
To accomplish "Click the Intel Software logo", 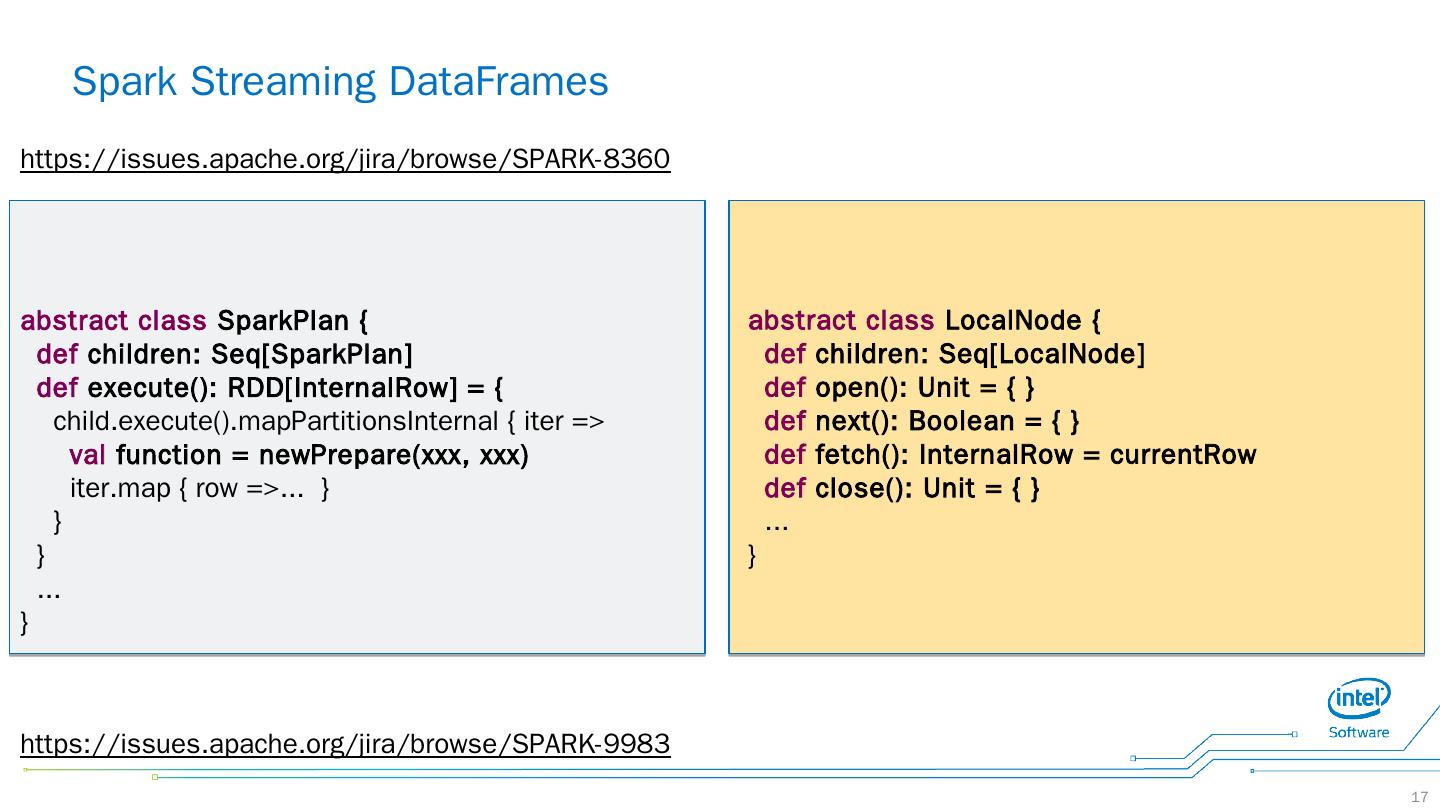I will click(x=1358, y=708).
